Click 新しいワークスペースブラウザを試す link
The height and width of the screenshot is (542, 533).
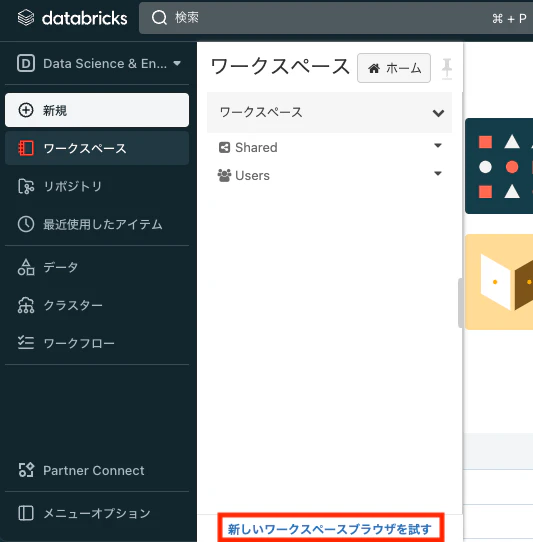[330, 529]
